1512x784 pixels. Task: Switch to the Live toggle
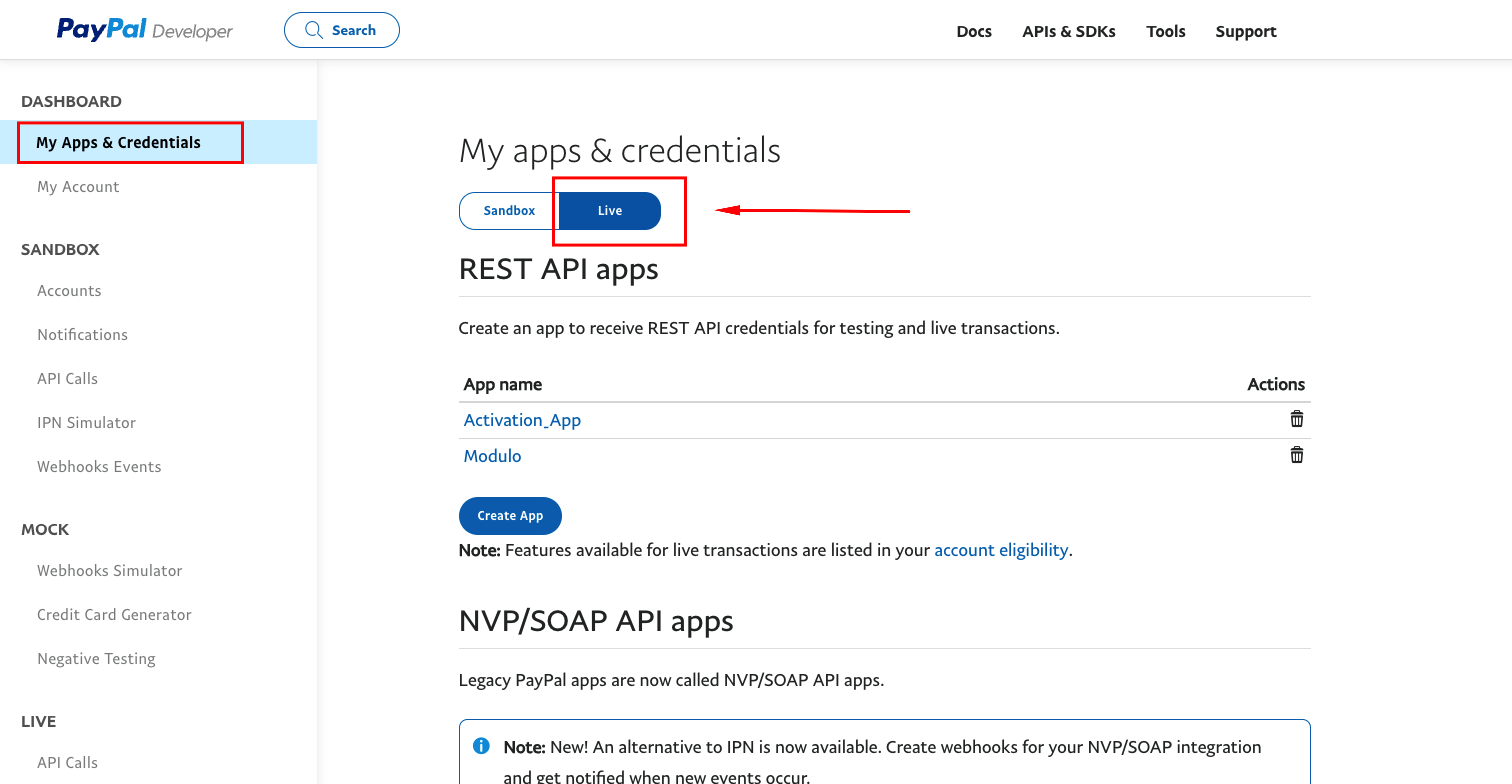(x=610, y=211)
